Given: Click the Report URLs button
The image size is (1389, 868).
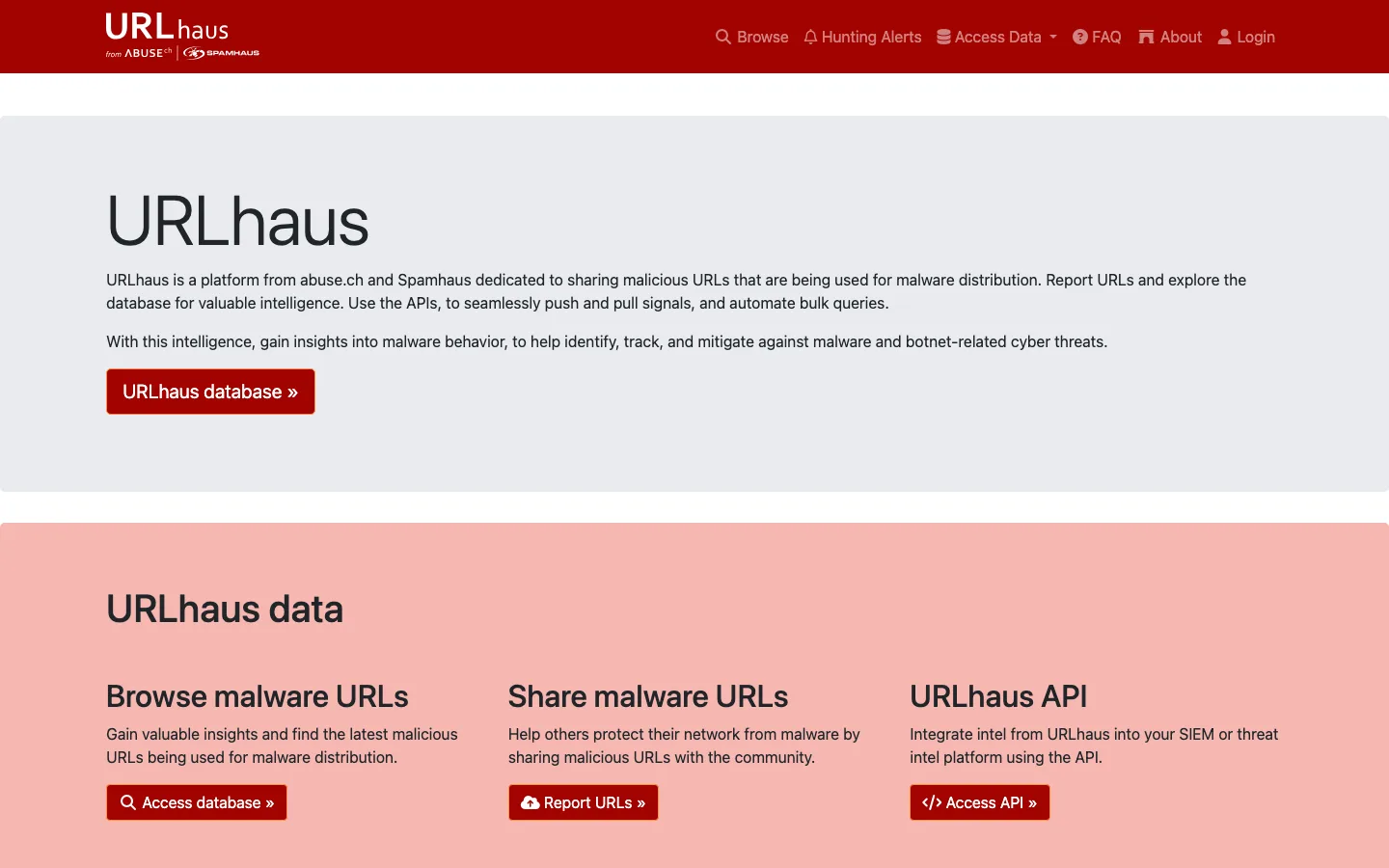Looking at the screenshot, I should 584,802.
